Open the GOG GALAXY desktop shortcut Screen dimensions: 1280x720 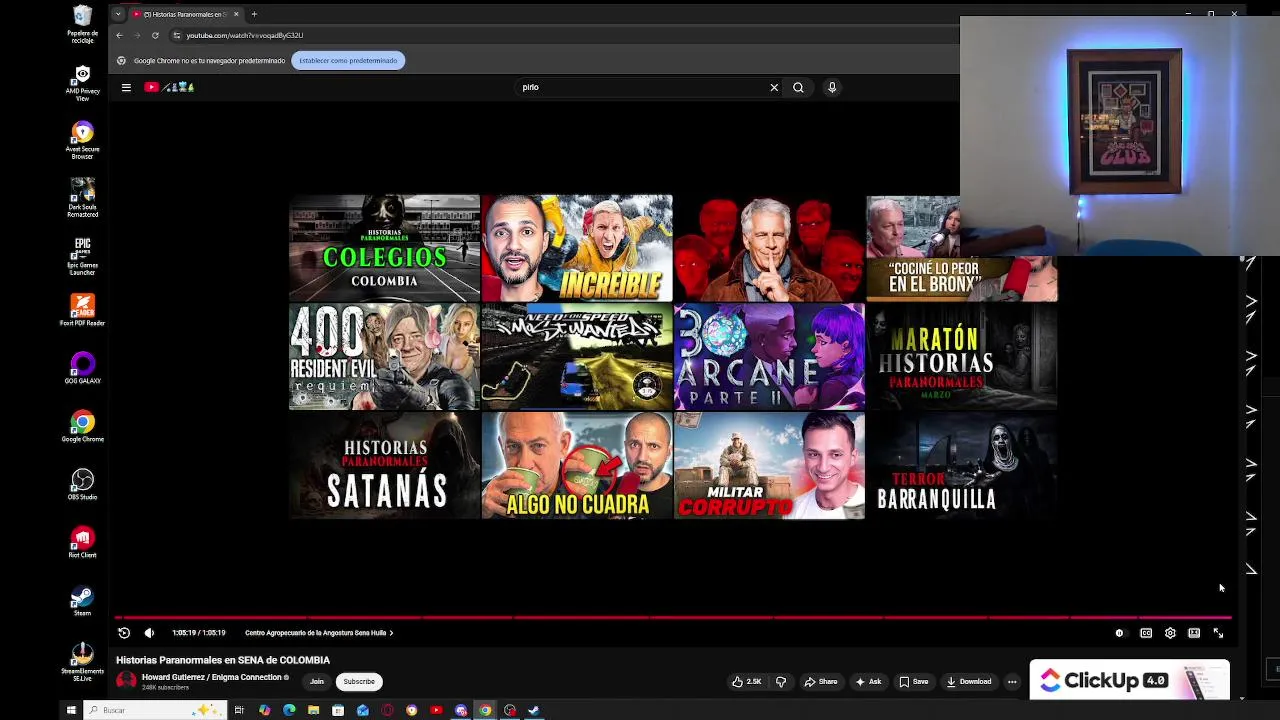82,367
